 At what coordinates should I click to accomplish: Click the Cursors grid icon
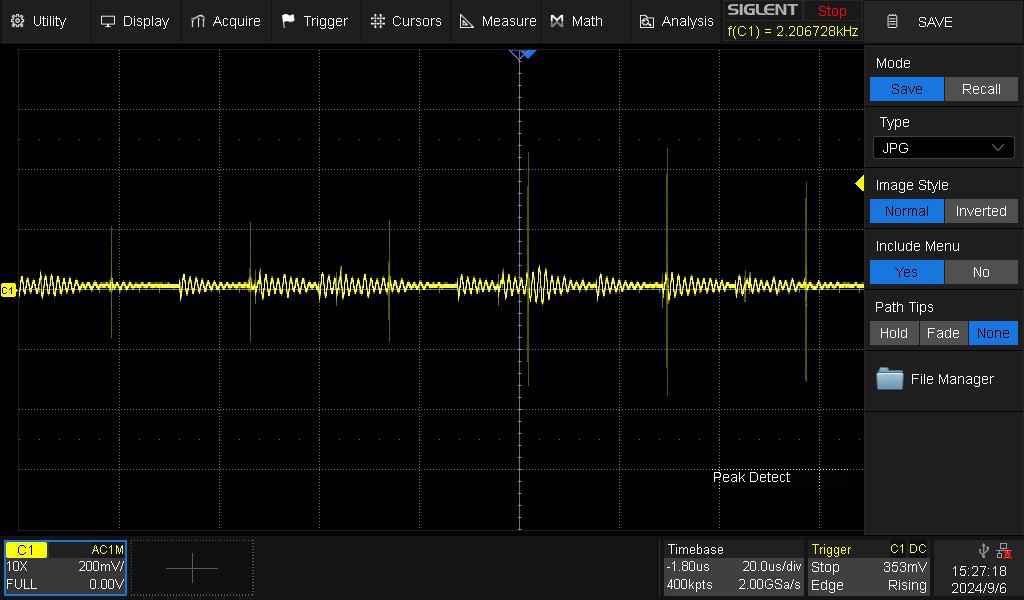pyautogui.click(x=377, y=21)
